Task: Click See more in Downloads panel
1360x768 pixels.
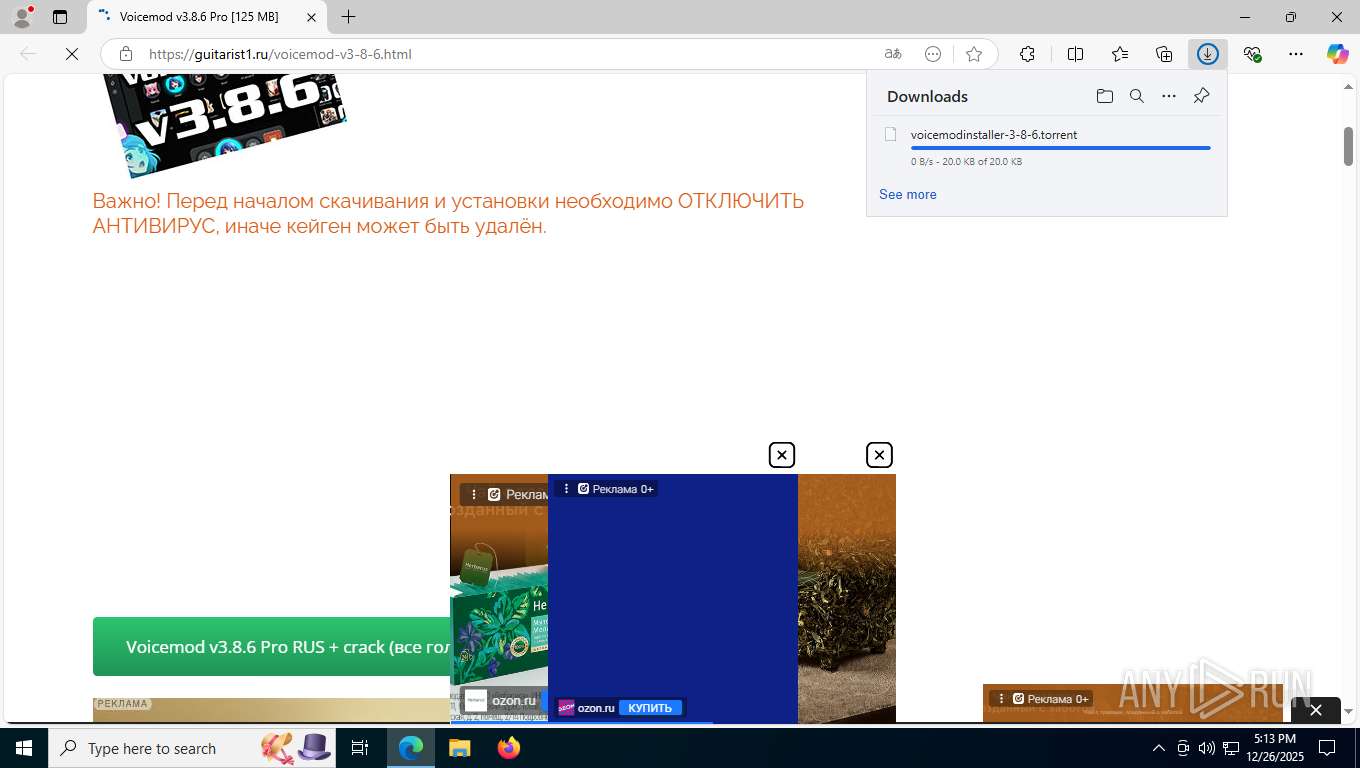Action: [908, 194]
